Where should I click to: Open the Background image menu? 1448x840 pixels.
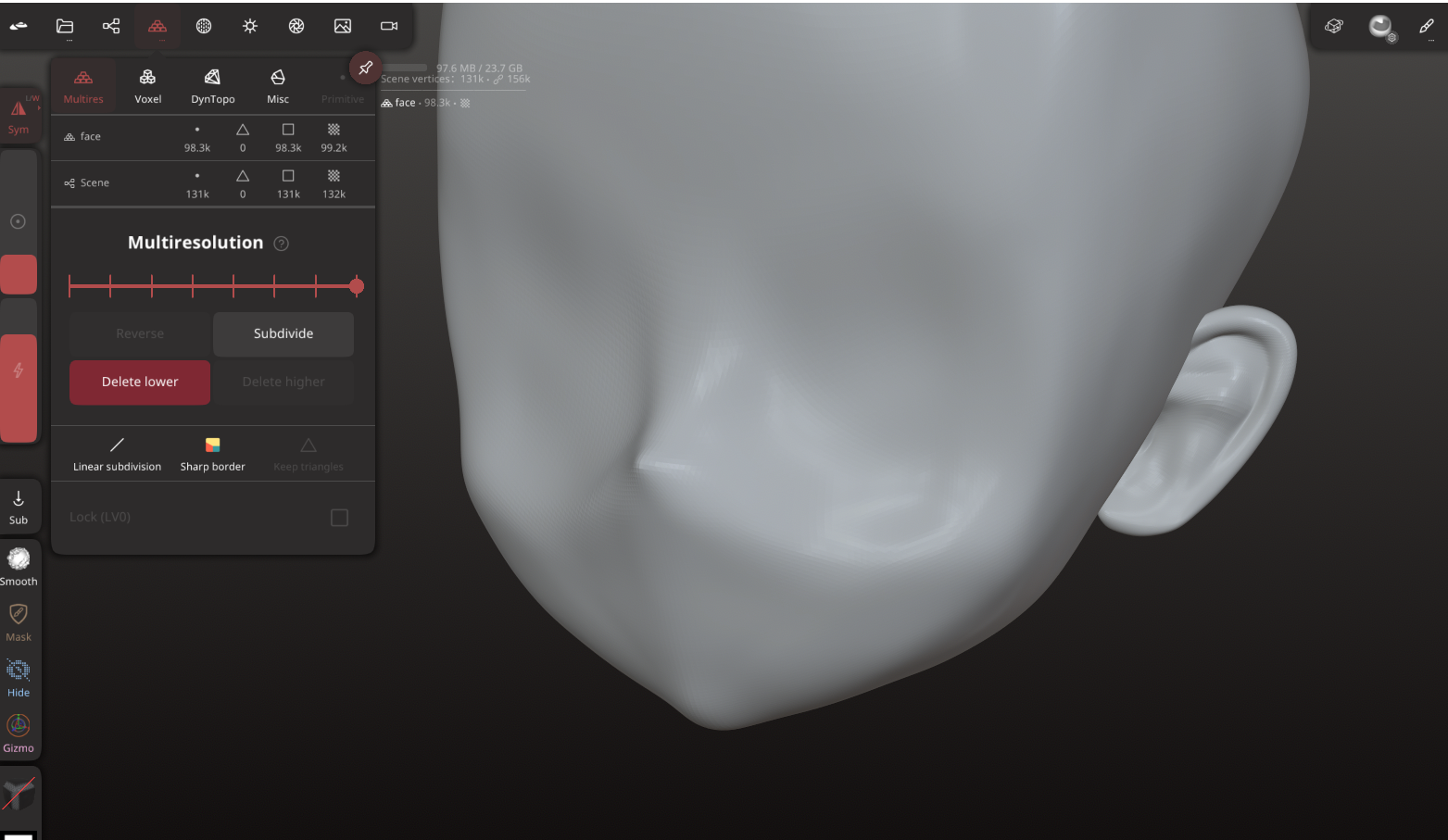pyautogui.click(x=343, y=26)
